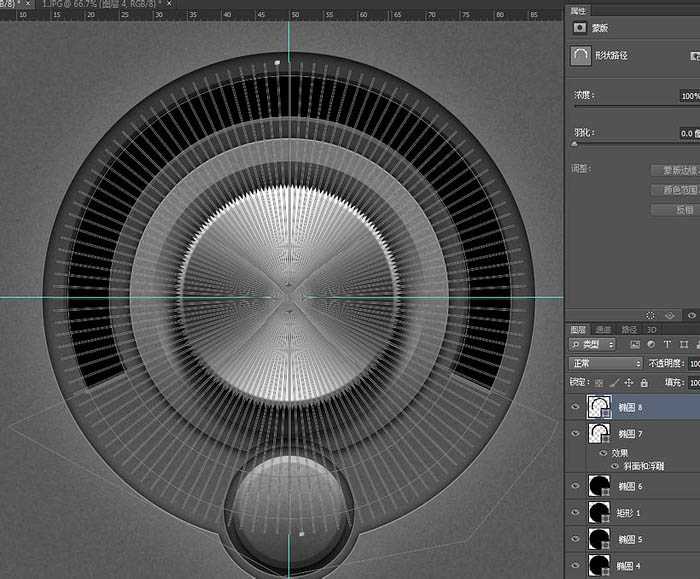Screen dimensions: 700x579
Task: Hide the 椭圆 8 layer
Action: pyautogui.click(x=574, y=406)
